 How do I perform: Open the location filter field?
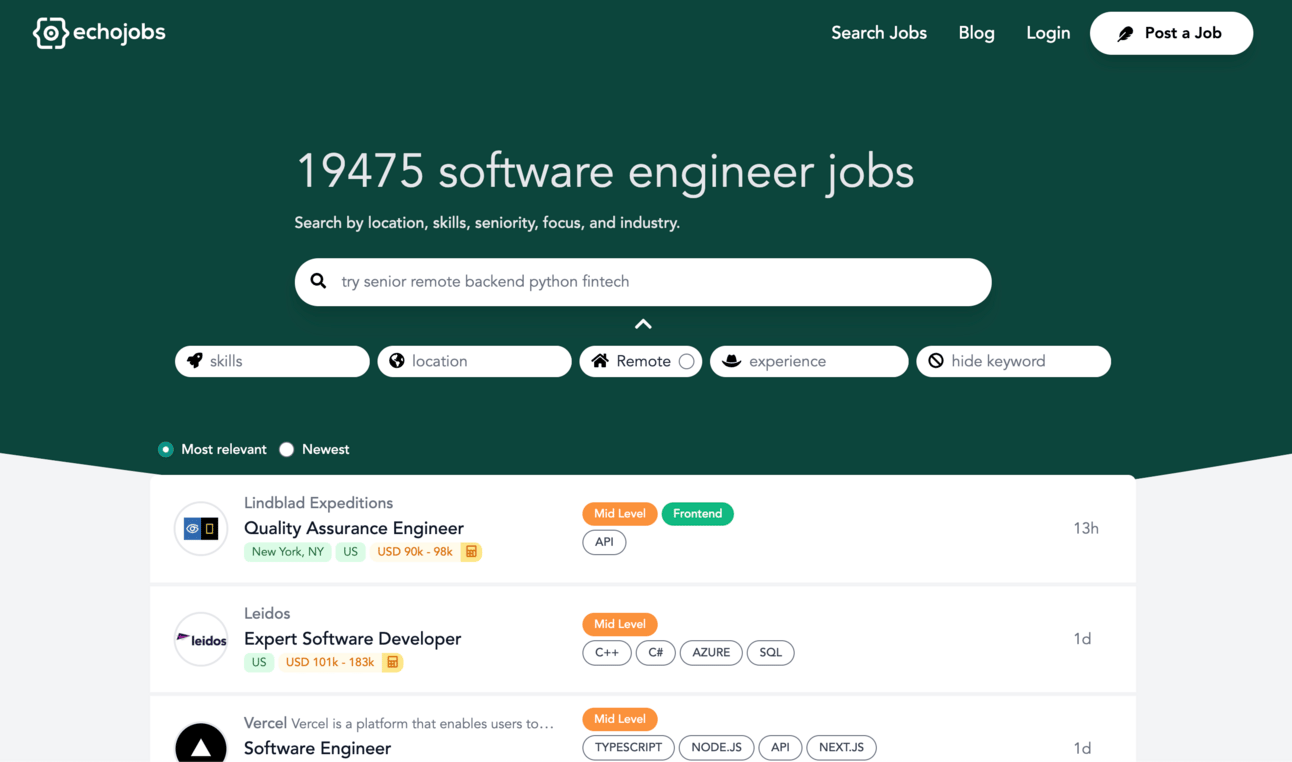point(474,361)
